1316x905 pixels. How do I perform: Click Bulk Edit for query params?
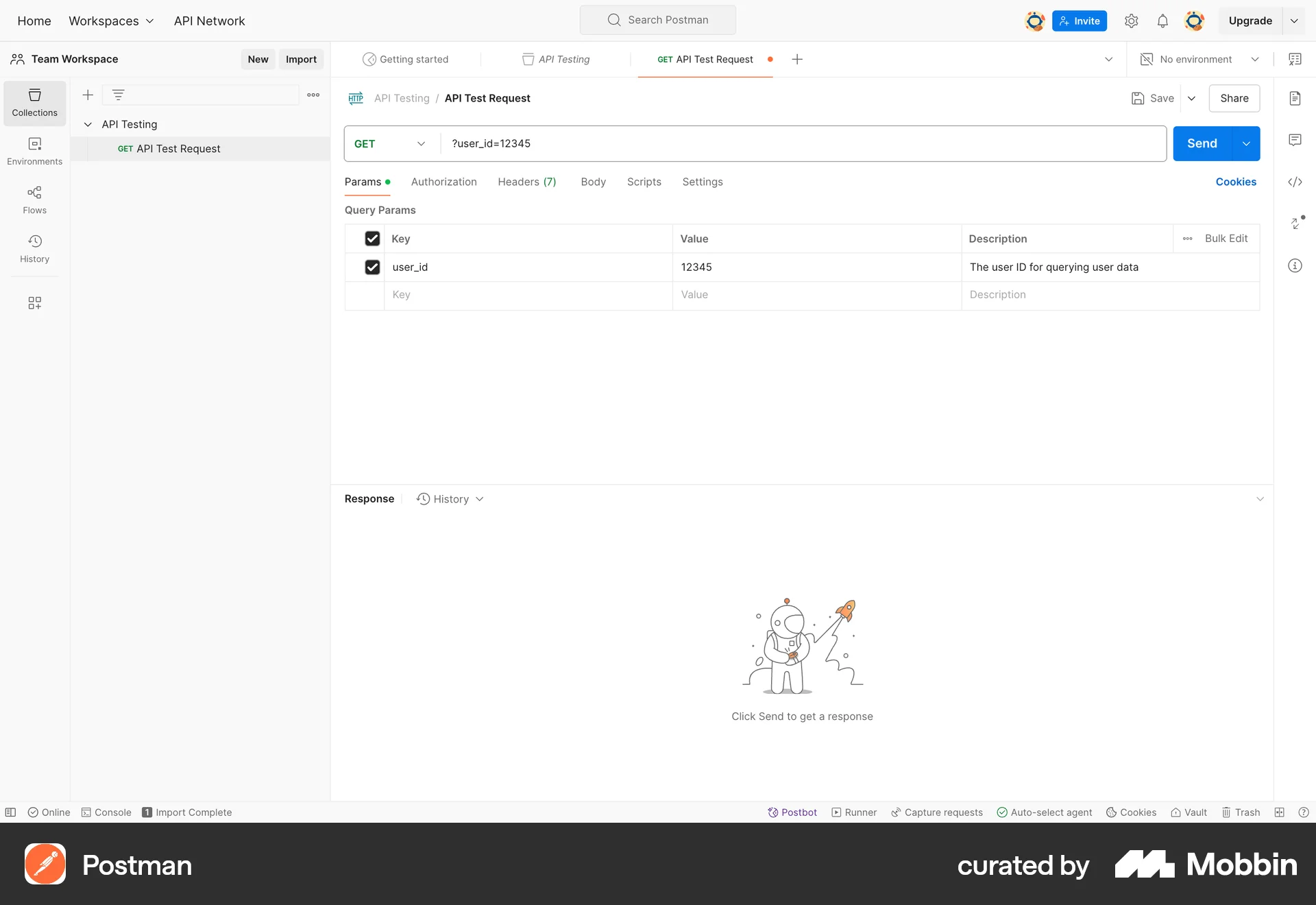point(1226,238)
